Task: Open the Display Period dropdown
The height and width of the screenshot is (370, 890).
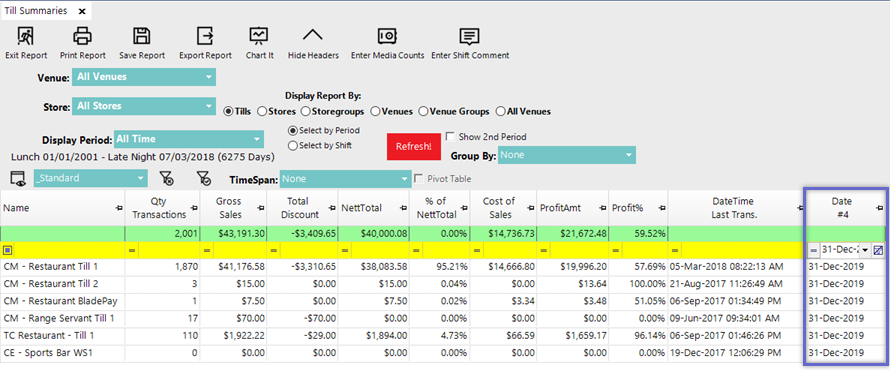Action: (188, 139)
